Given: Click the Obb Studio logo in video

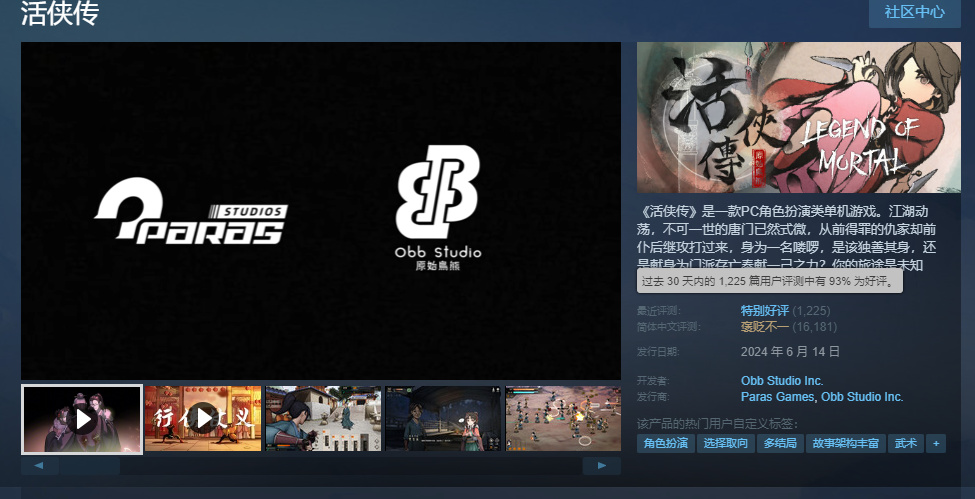Looking at the screenshot, I should (438, 208).
